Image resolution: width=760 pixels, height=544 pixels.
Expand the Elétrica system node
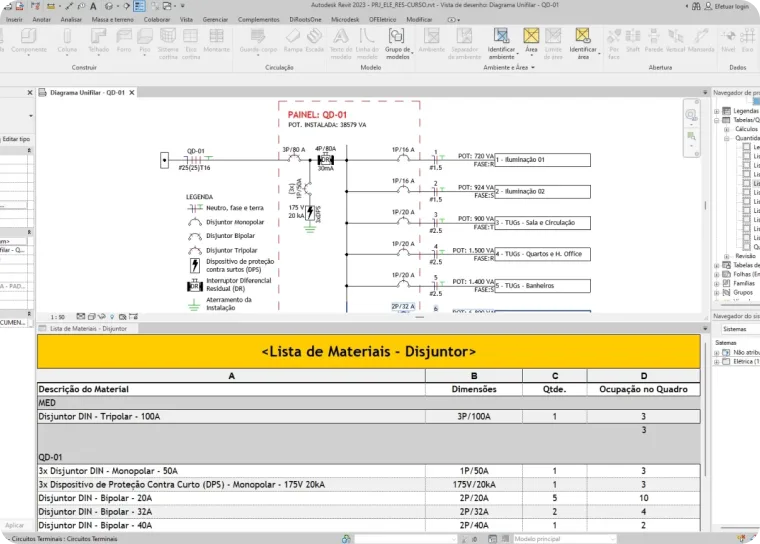[x=716, y=362]
